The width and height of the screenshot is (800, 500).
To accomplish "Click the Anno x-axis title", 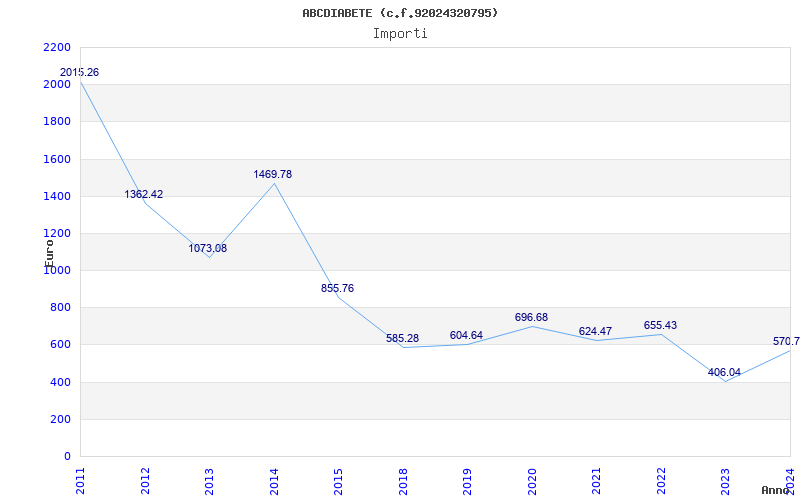I will (x=775, y=490).
